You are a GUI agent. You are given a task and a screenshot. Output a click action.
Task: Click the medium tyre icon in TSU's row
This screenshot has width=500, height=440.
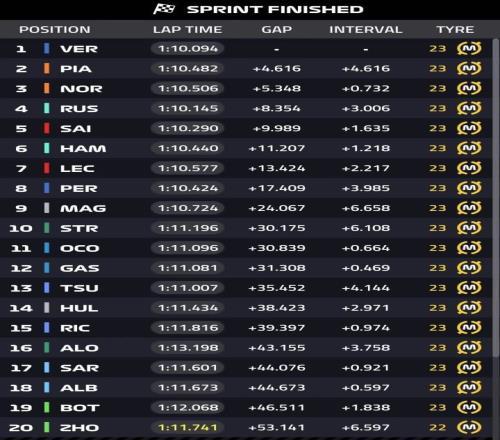click(469, 288)
